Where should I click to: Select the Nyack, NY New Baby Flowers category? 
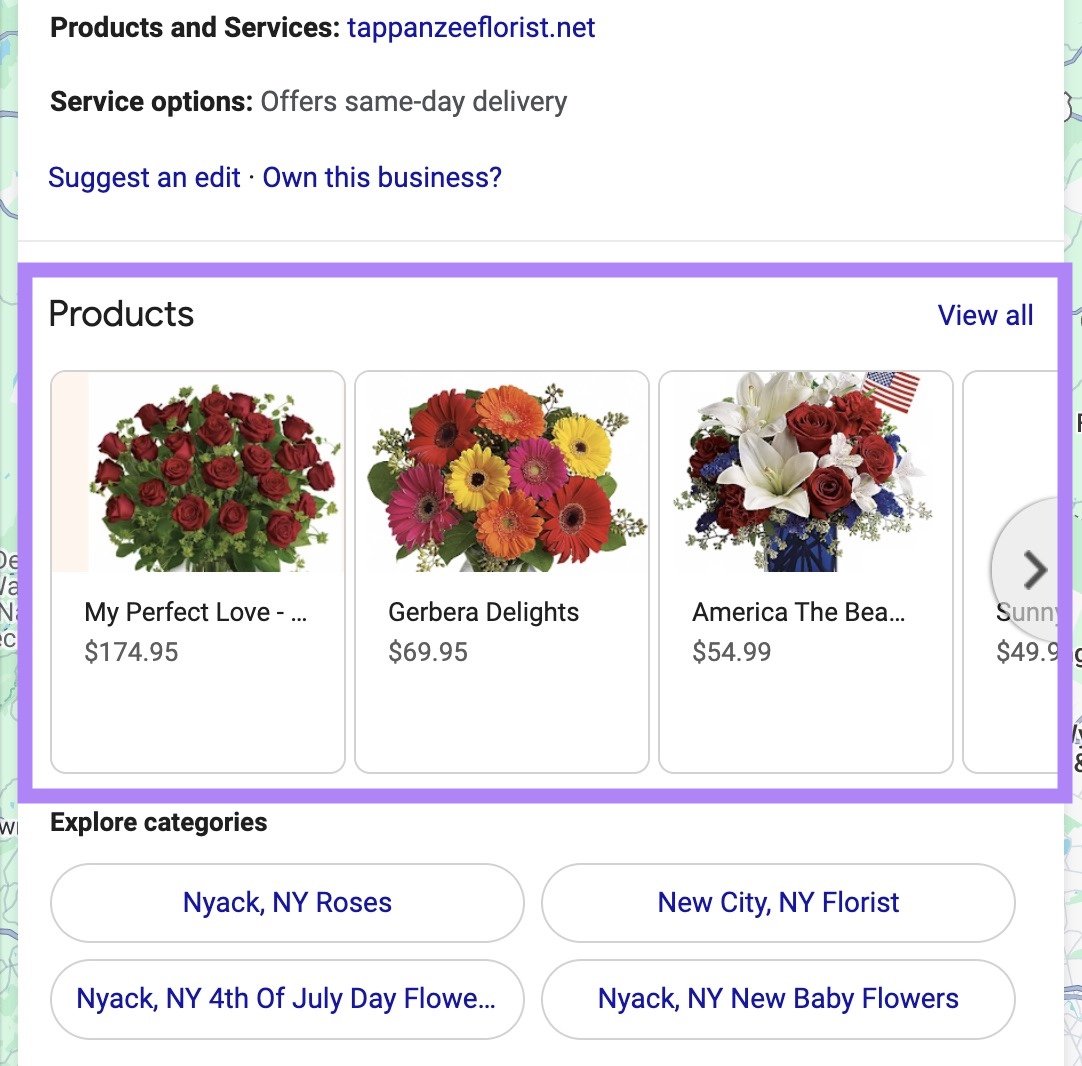(778, 998)
